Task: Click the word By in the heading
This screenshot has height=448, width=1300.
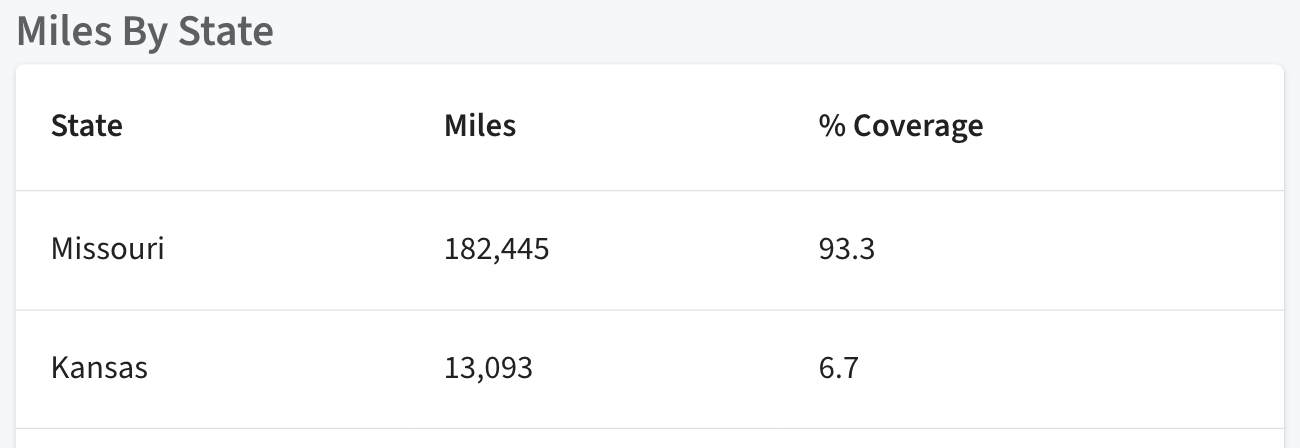Action: (145, 33)
